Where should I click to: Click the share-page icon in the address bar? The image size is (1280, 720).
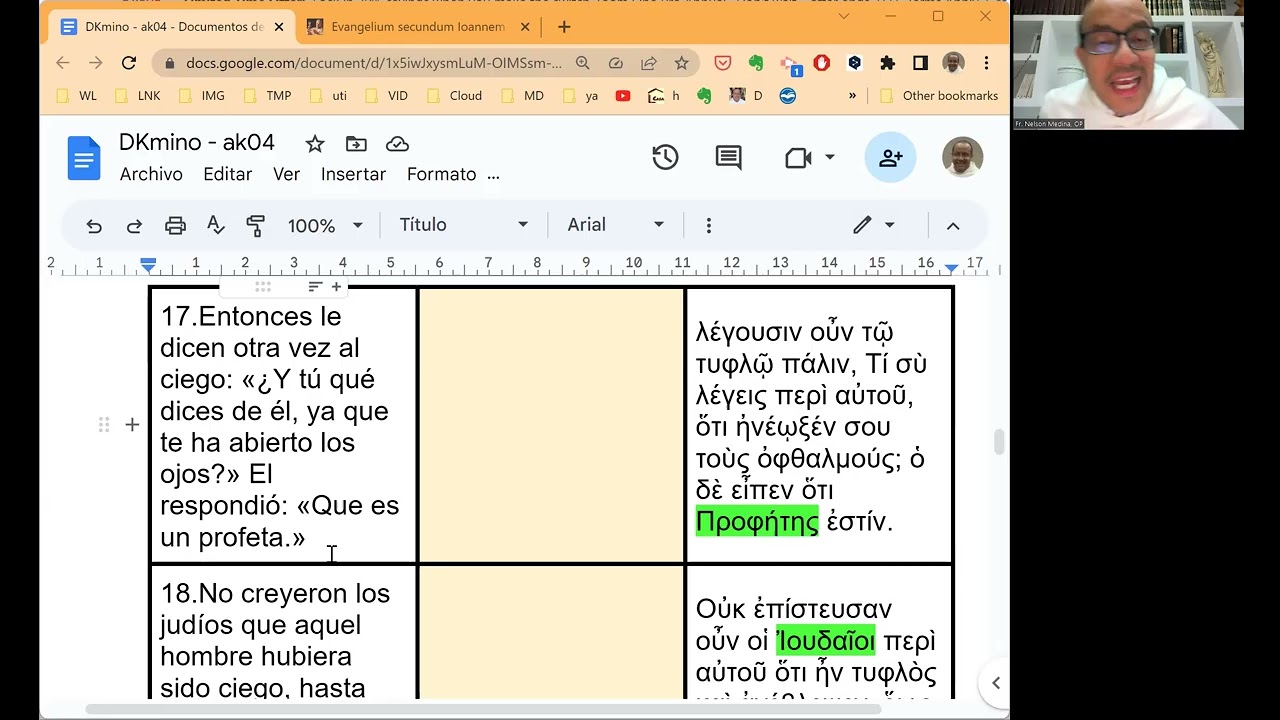pyautogui.click(x=648, y=63)
